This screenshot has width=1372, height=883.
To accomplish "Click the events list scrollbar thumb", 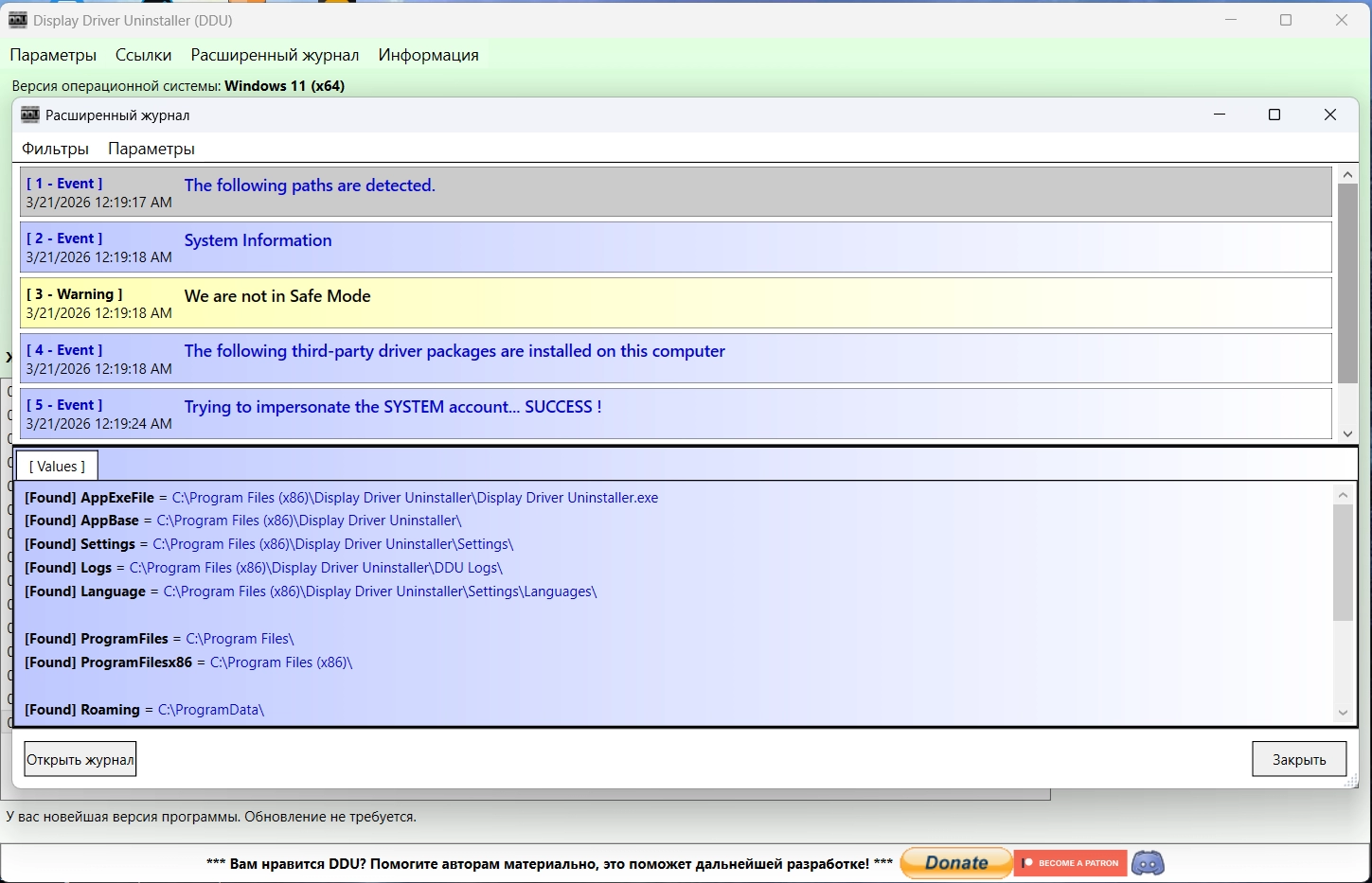I will [1347, 284].
